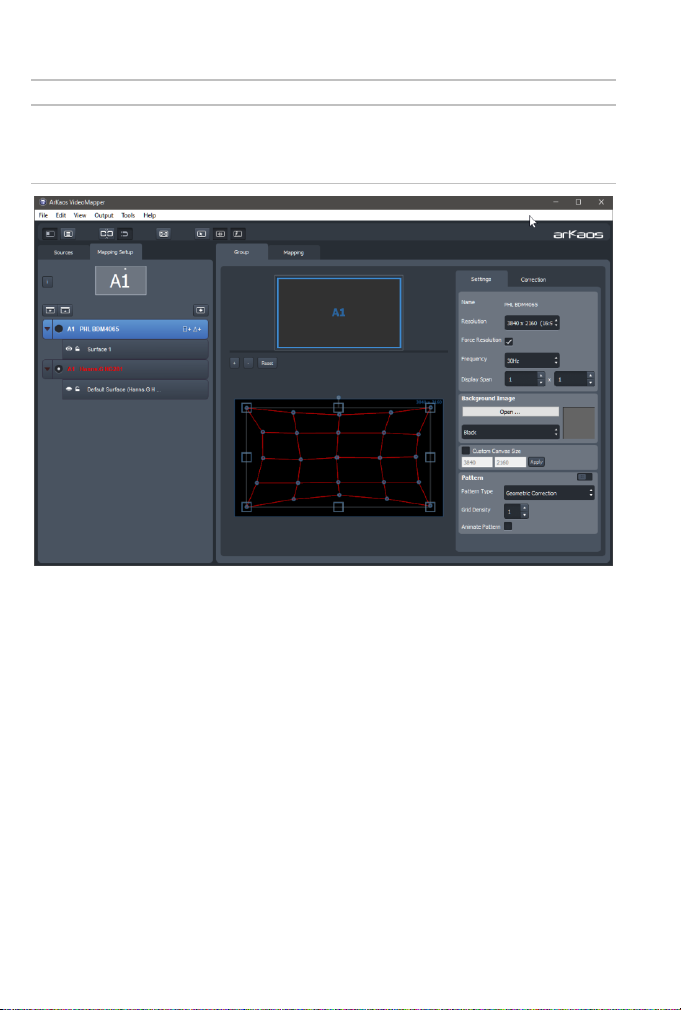681x1010 pixels.
Task: Select the A1 display rectangle in Group view
Action: (x=339, y=313)
